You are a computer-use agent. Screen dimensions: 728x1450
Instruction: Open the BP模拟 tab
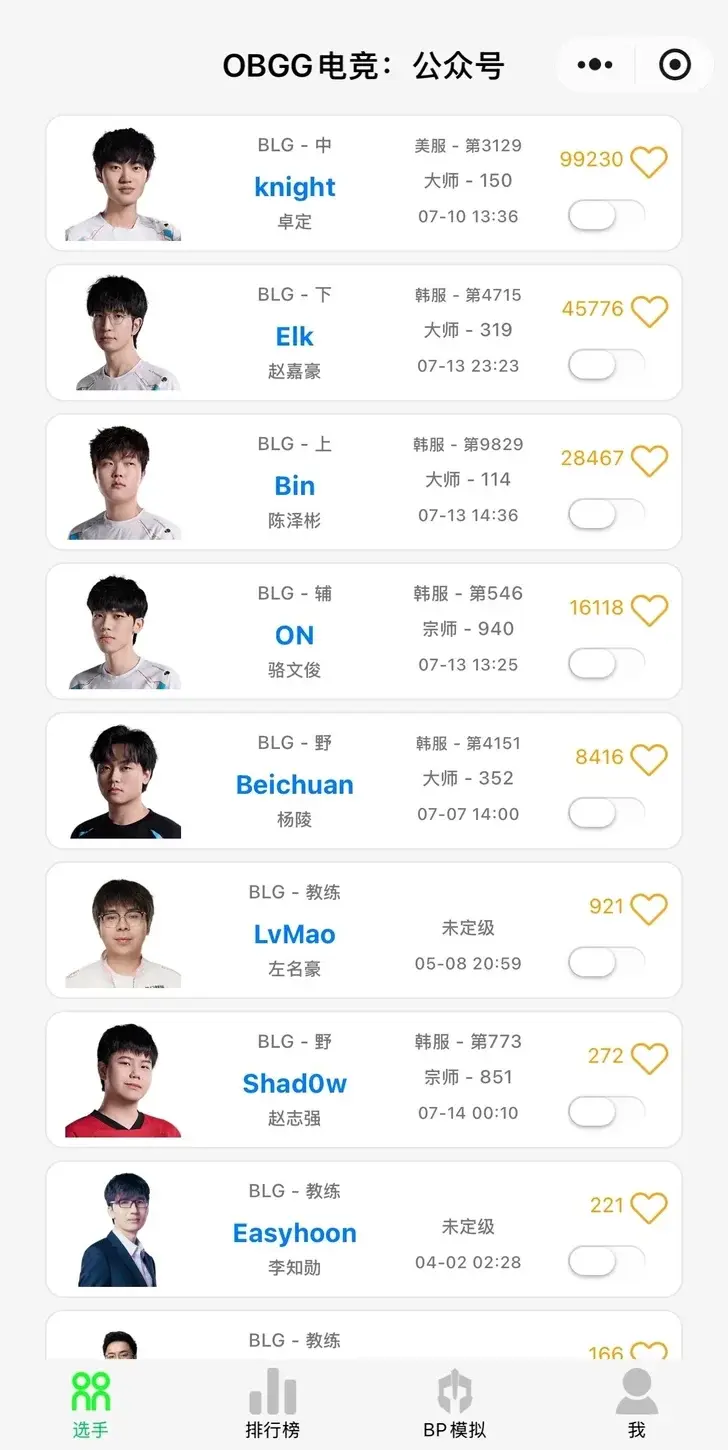point(454,1402)
